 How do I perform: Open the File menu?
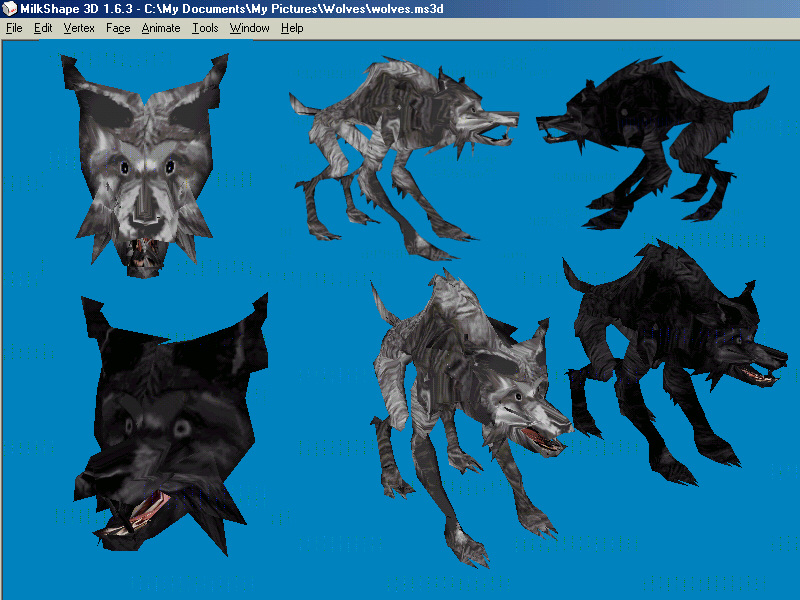click(x=13, y=28)
